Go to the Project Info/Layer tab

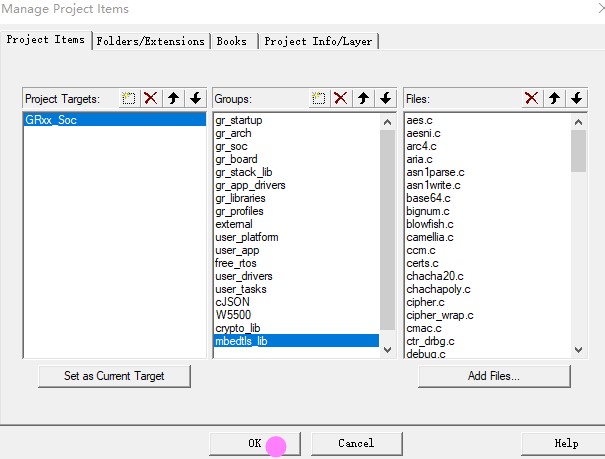coord(319,41)
